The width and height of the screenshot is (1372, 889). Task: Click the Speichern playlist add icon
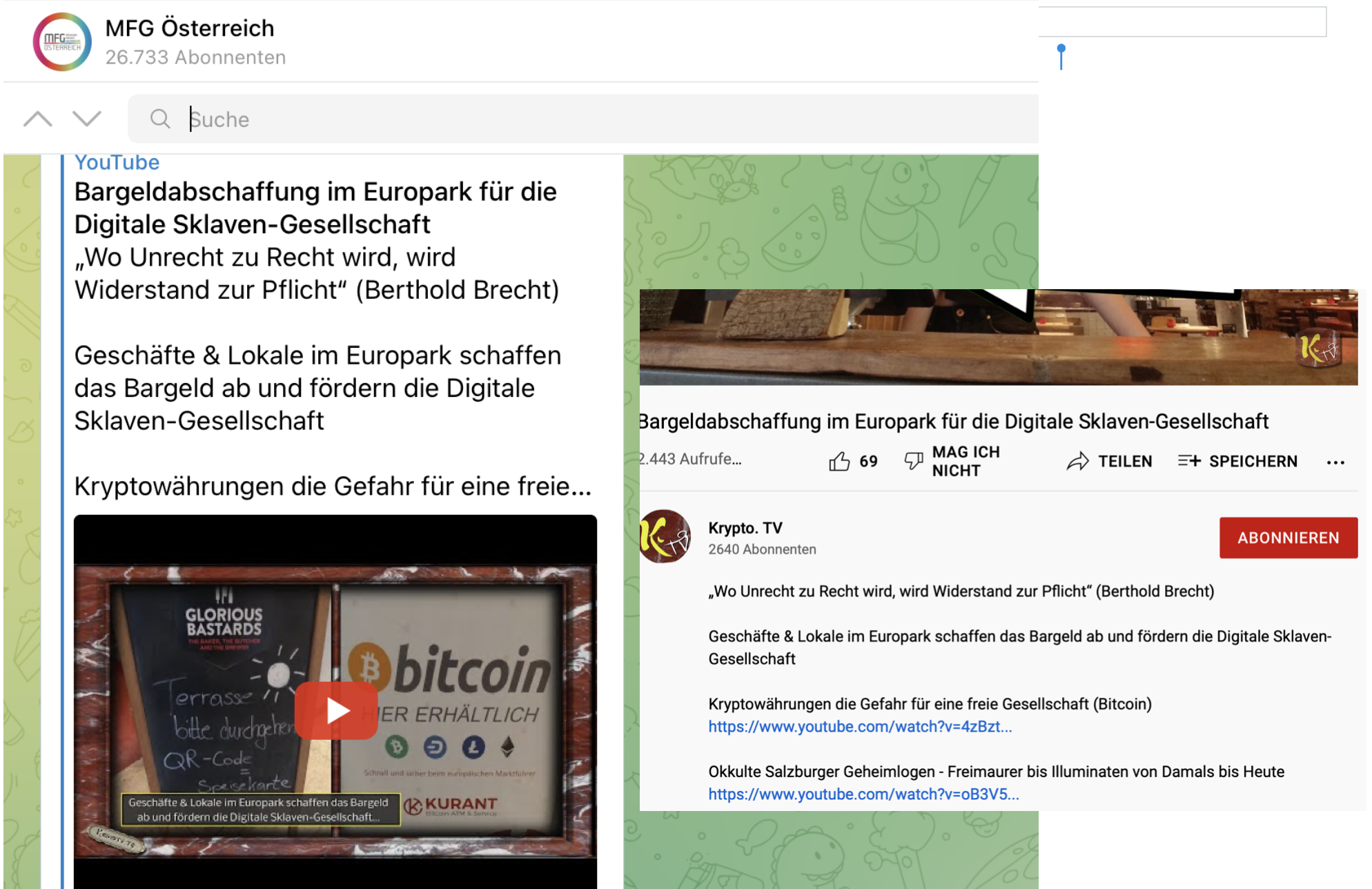click(x=1189, y=460)
